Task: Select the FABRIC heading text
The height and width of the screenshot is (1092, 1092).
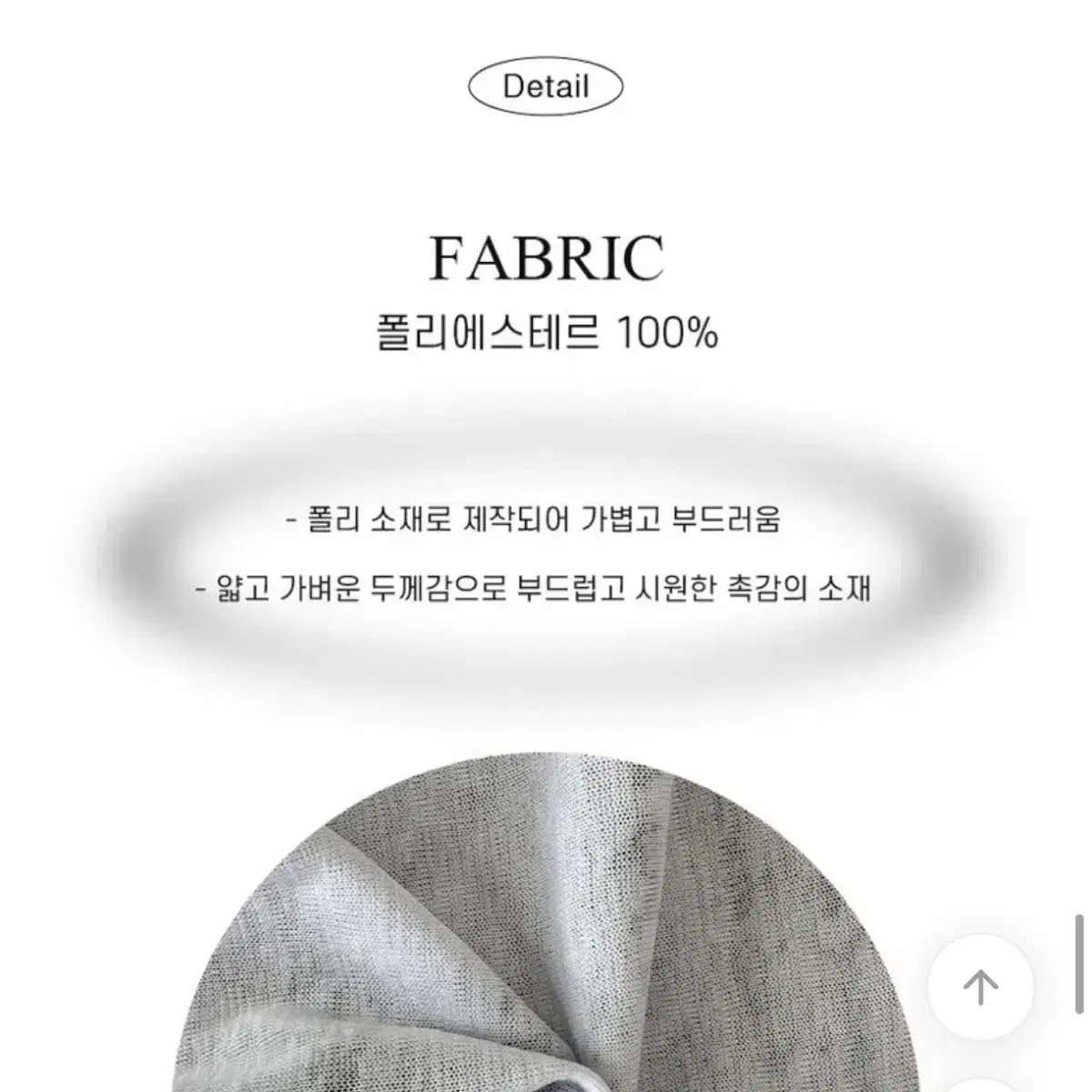Action: [x=546, y=258]
